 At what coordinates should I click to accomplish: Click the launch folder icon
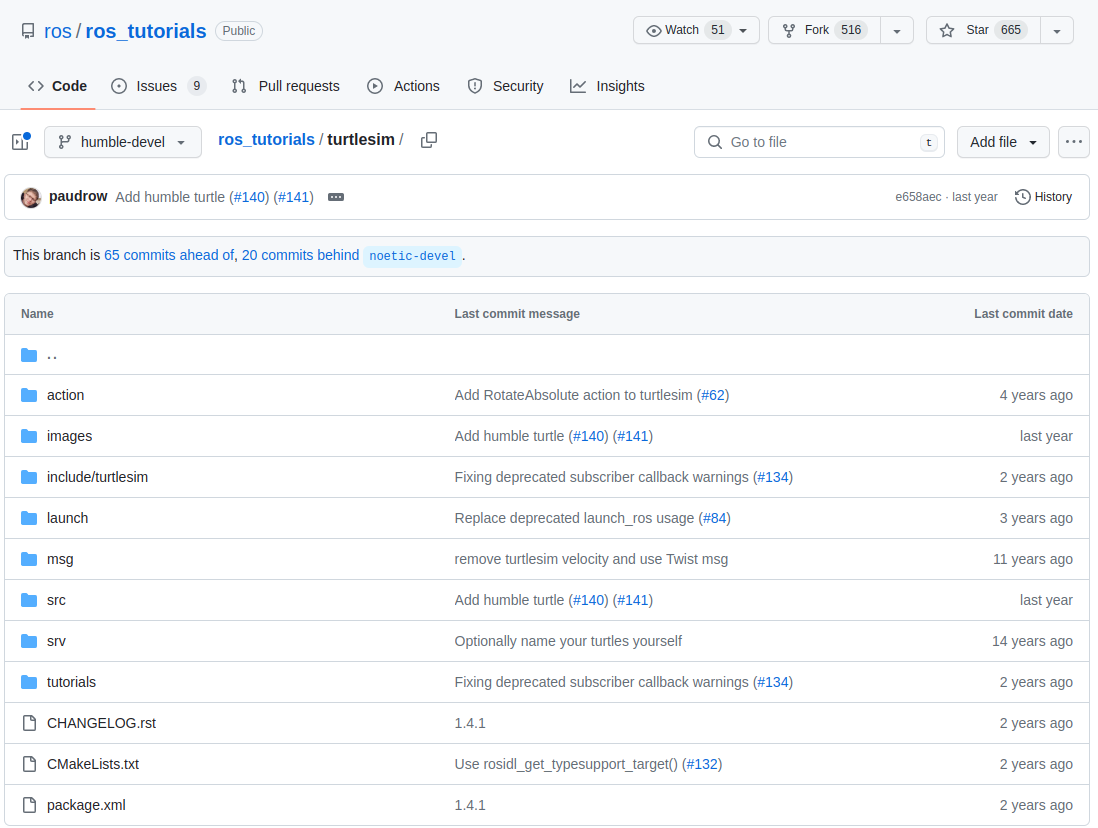[x=29, y=518]
